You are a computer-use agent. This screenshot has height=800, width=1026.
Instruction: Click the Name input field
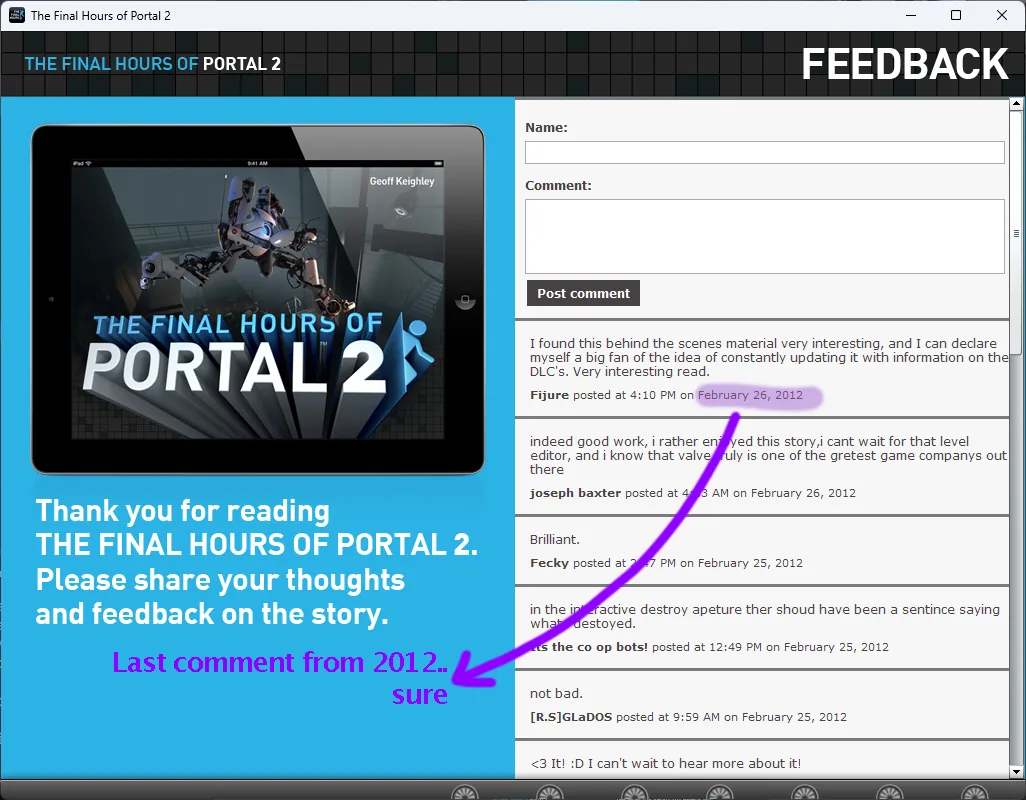(x=764, y=152)
